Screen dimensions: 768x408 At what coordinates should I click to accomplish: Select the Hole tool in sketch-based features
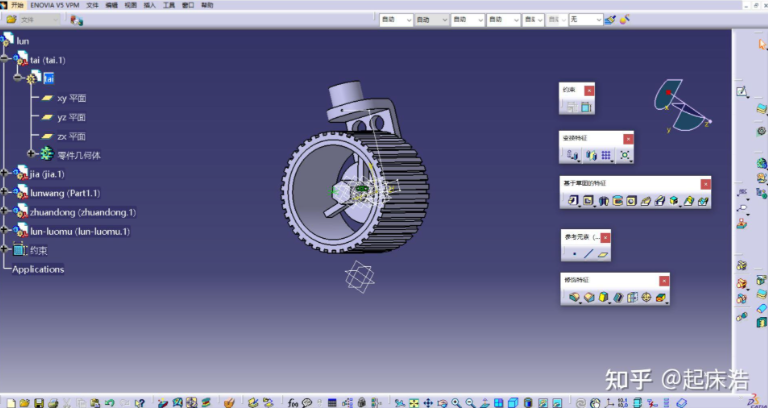[631, 200]
